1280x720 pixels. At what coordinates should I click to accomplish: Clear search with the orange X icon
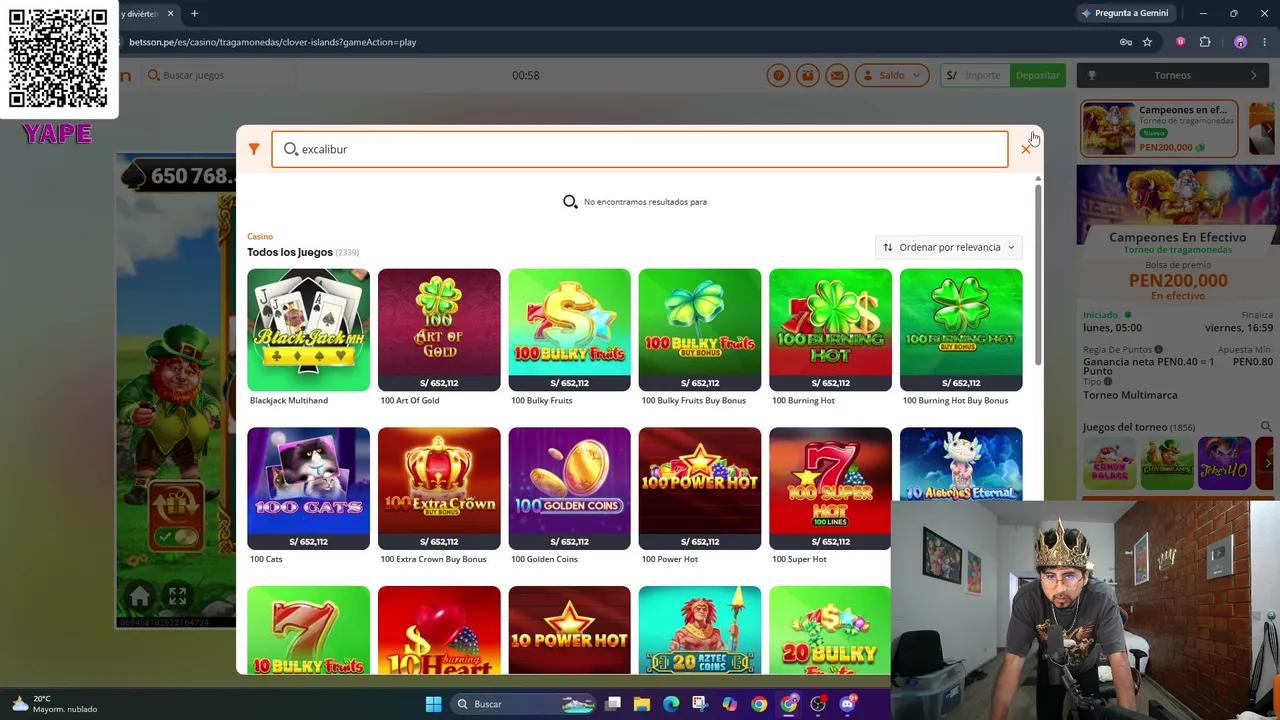(x=1025, y=149)
